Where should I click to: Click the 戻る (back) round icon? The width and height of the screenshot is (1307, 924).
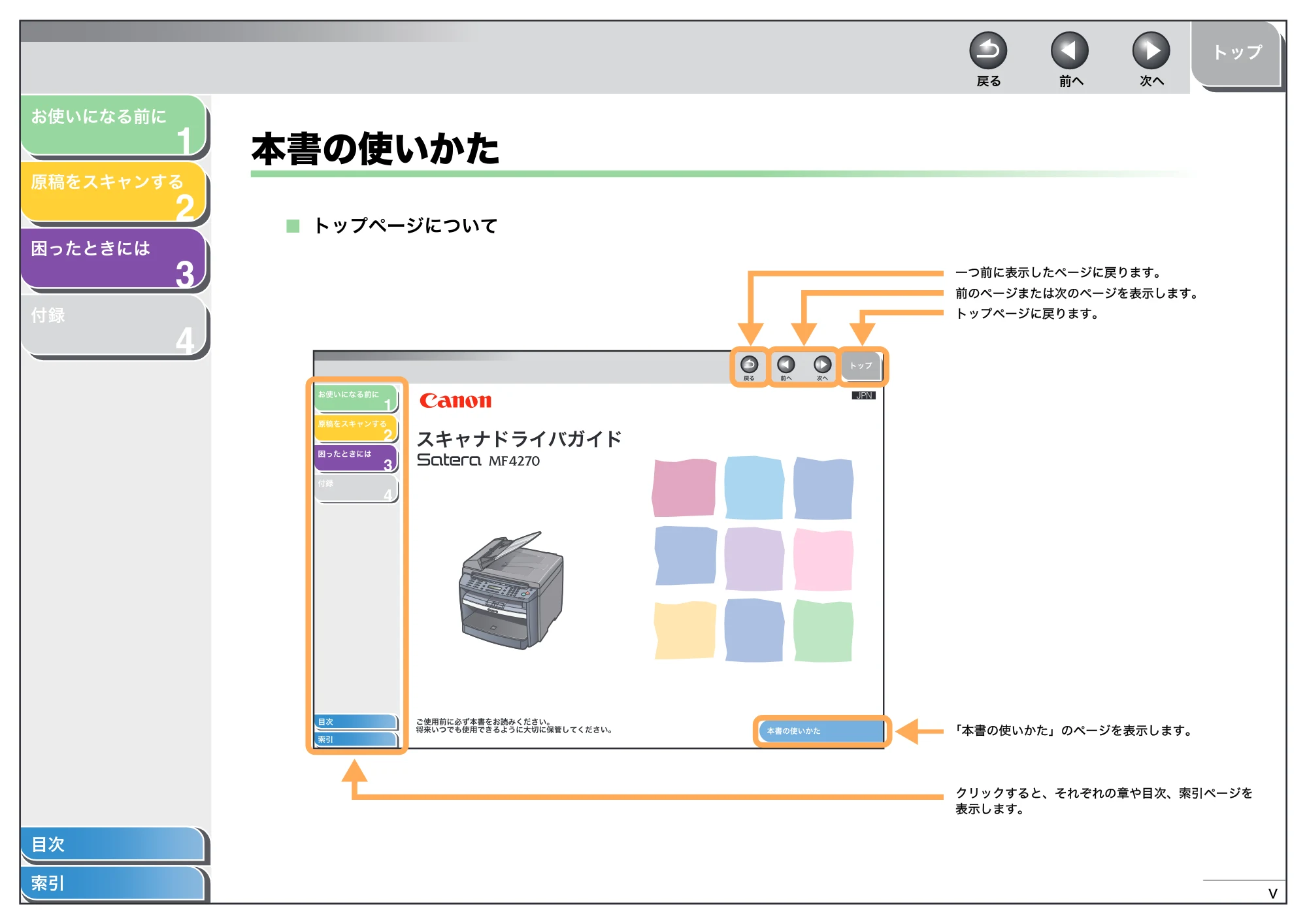(987, 50)
